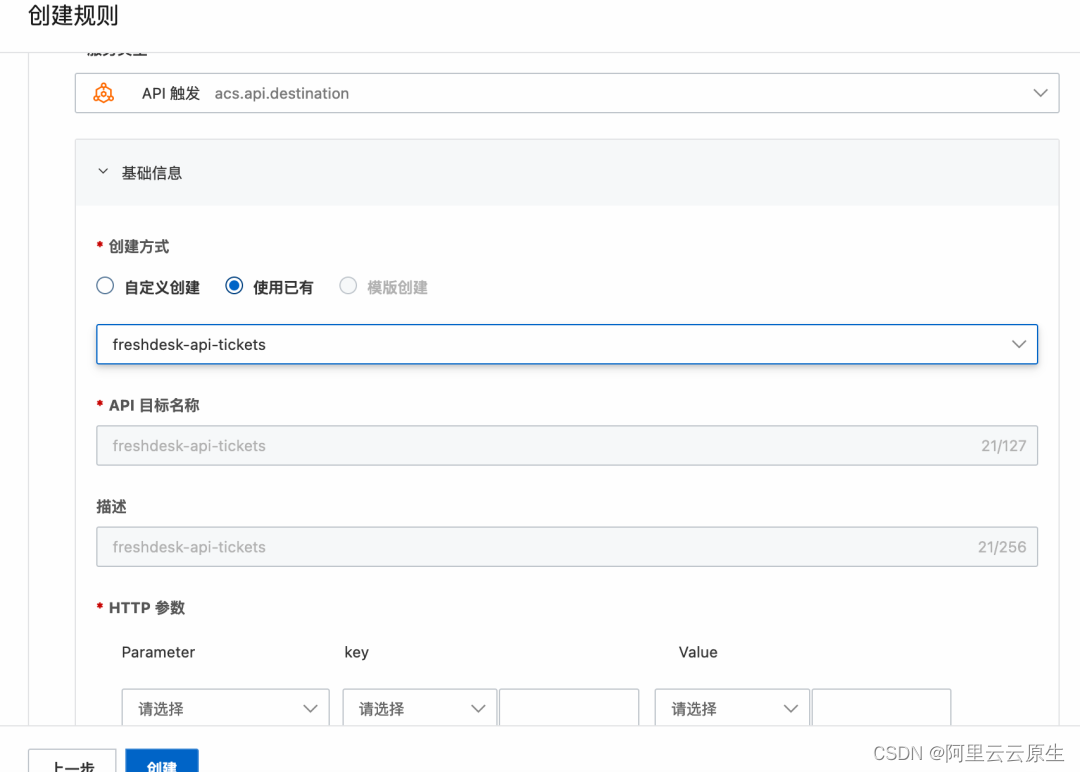
Task: Click the 21/127 character counter
Action: (1004, 446)
